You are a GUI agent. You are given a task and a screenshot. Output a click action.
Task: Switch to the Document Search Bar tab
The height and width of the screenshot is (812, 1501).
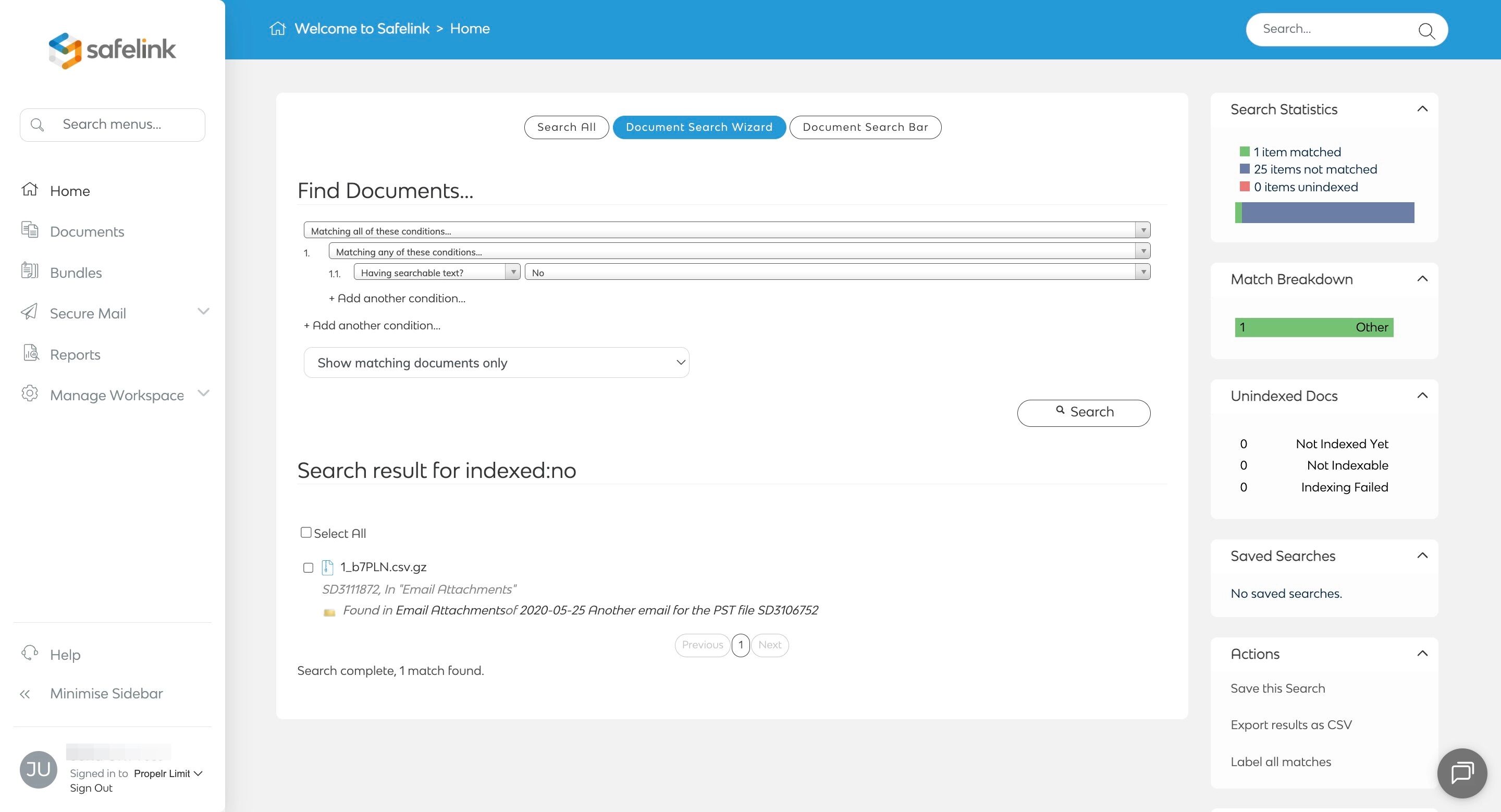coord(865,128)
